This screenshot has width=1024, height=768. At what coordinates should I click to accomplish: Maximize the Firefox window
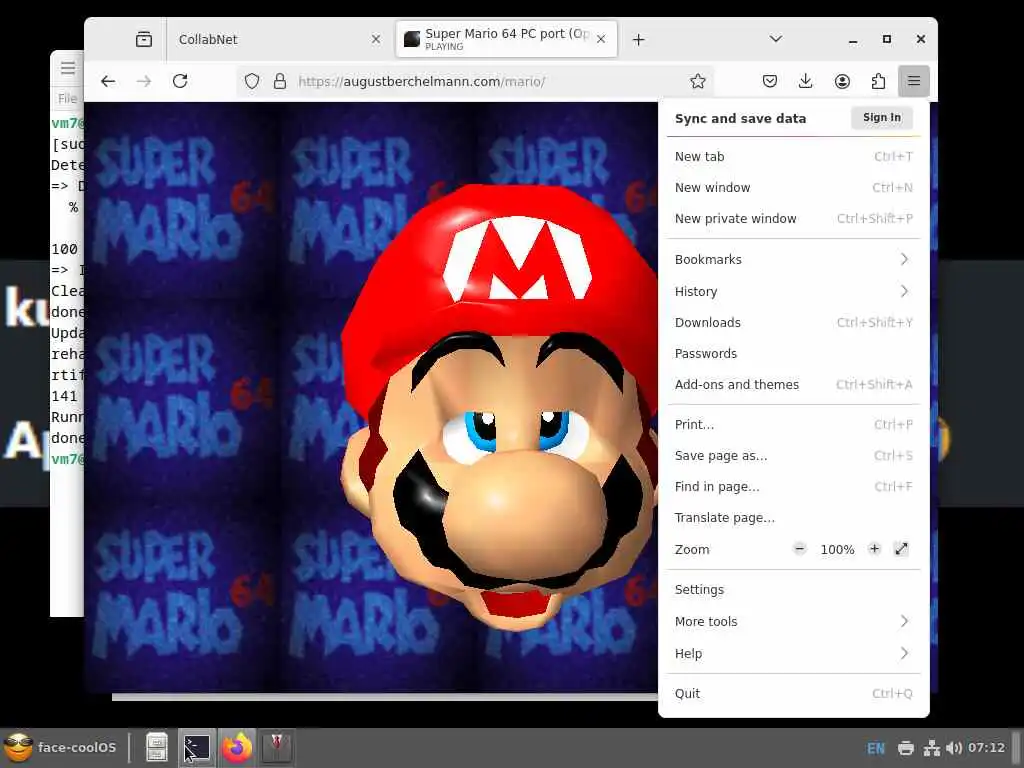point(887,39)
